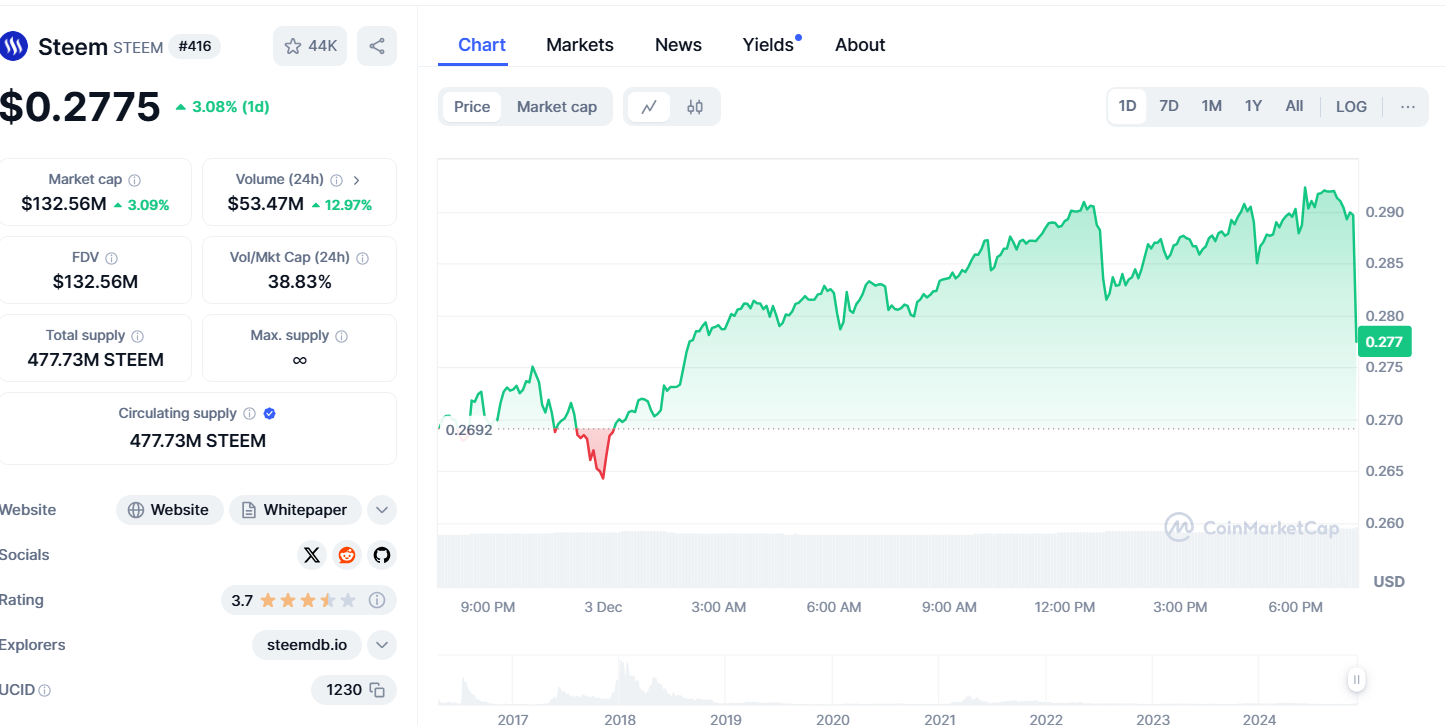Switch to the Yields tab

768,45
